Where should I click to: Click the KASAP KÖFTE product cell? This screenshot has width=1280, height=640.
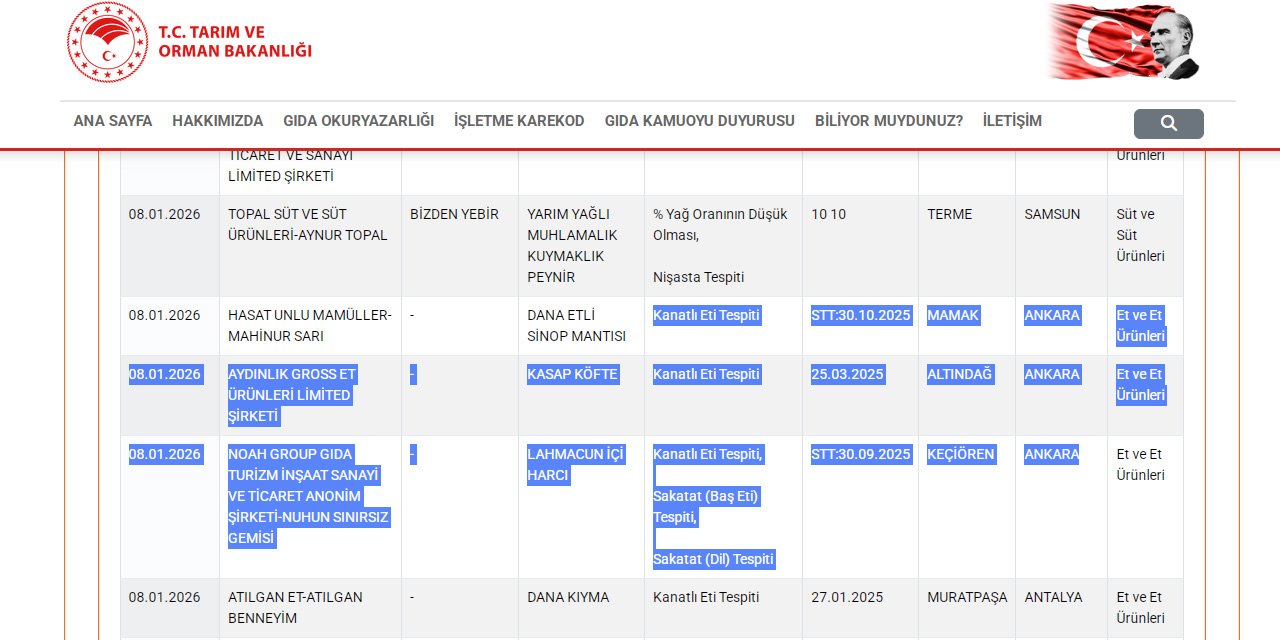pos(572,374)
